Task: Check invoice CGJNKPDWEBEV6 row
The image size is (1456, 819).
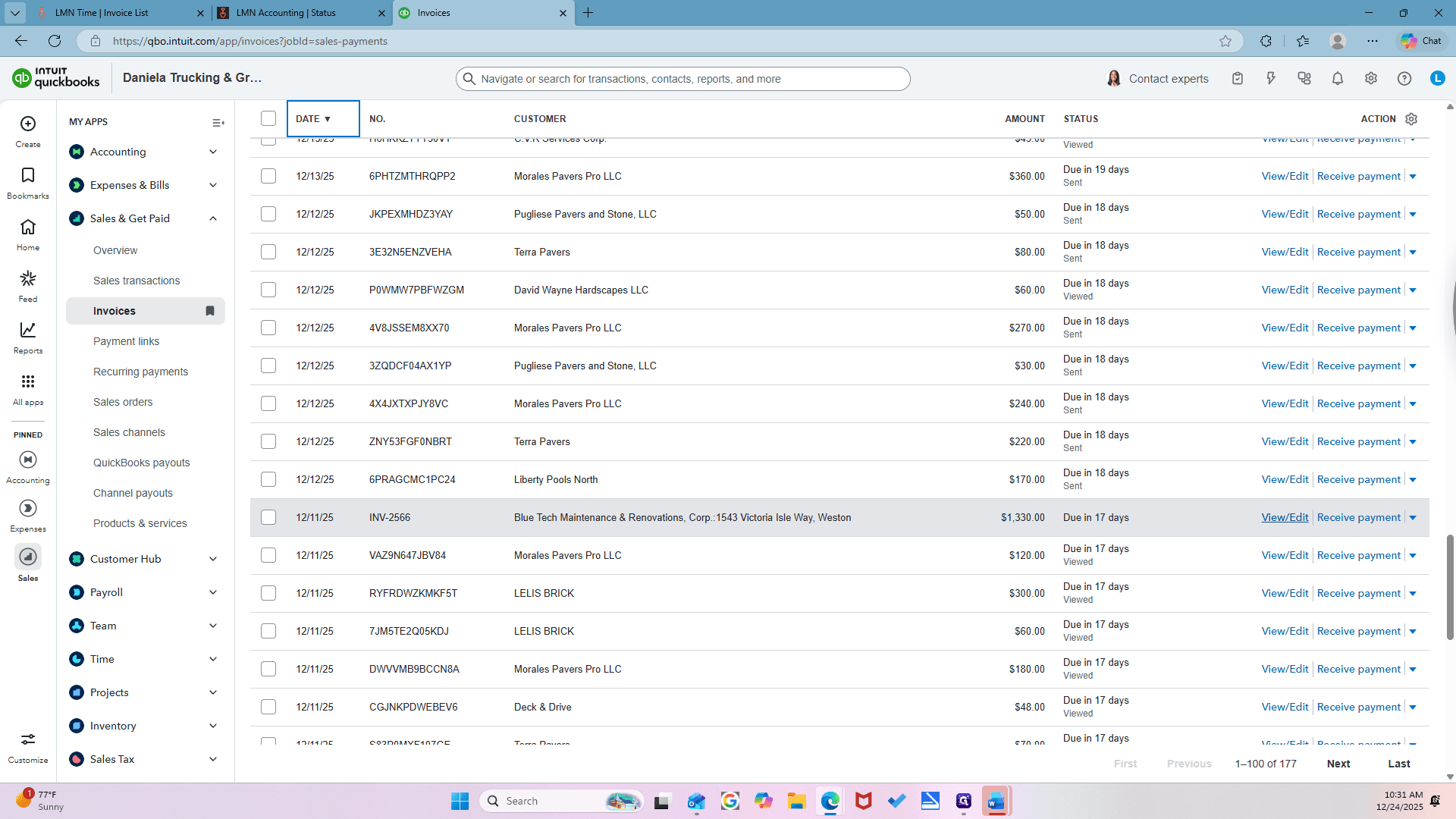Action: click(268, 707)
